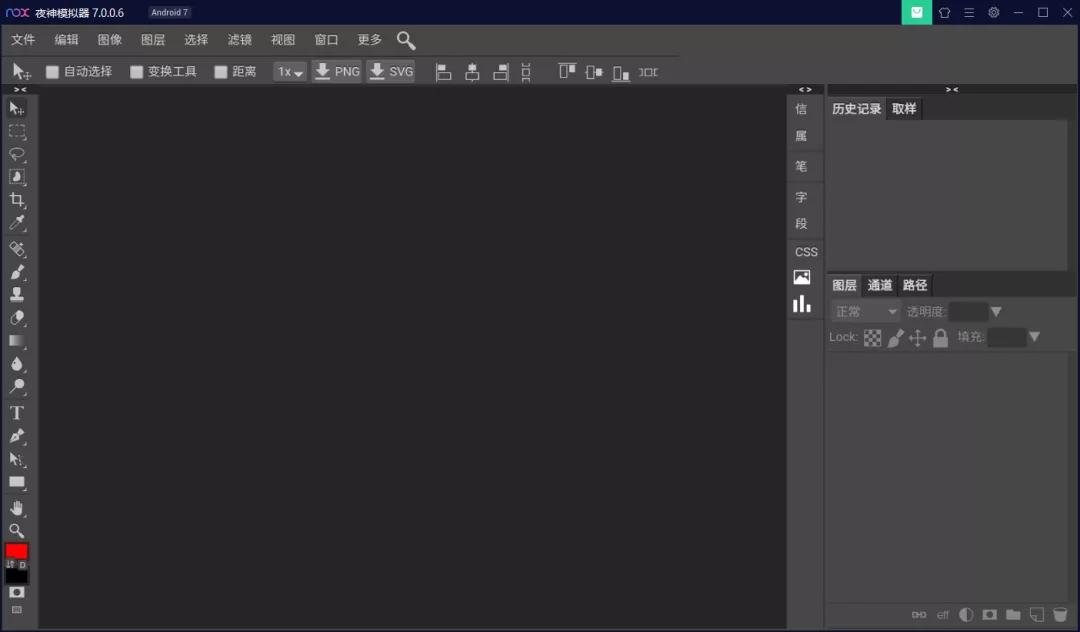Enable the 自动选择 checkbox
Viewport: 1080px width, 632px height.
tap(52, 71)
